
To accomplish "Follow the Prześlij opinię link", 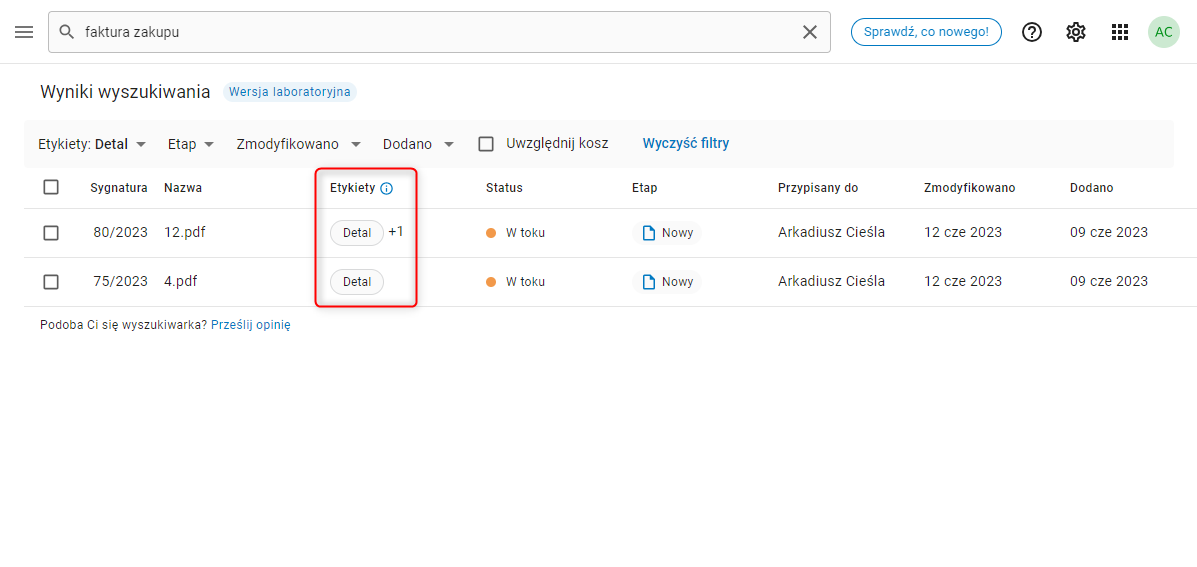I will point(250,325).
